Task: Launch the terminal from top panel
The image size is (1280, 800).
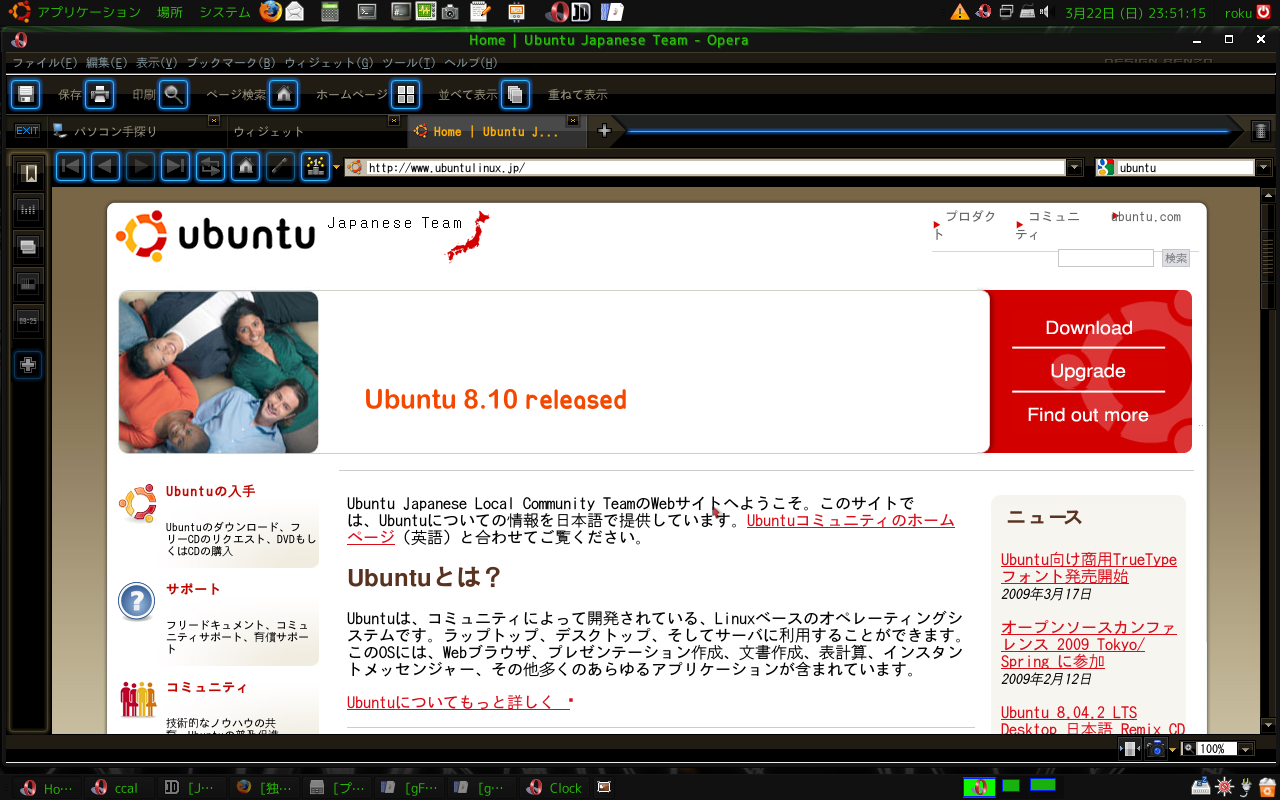Action: coord(367,12)
